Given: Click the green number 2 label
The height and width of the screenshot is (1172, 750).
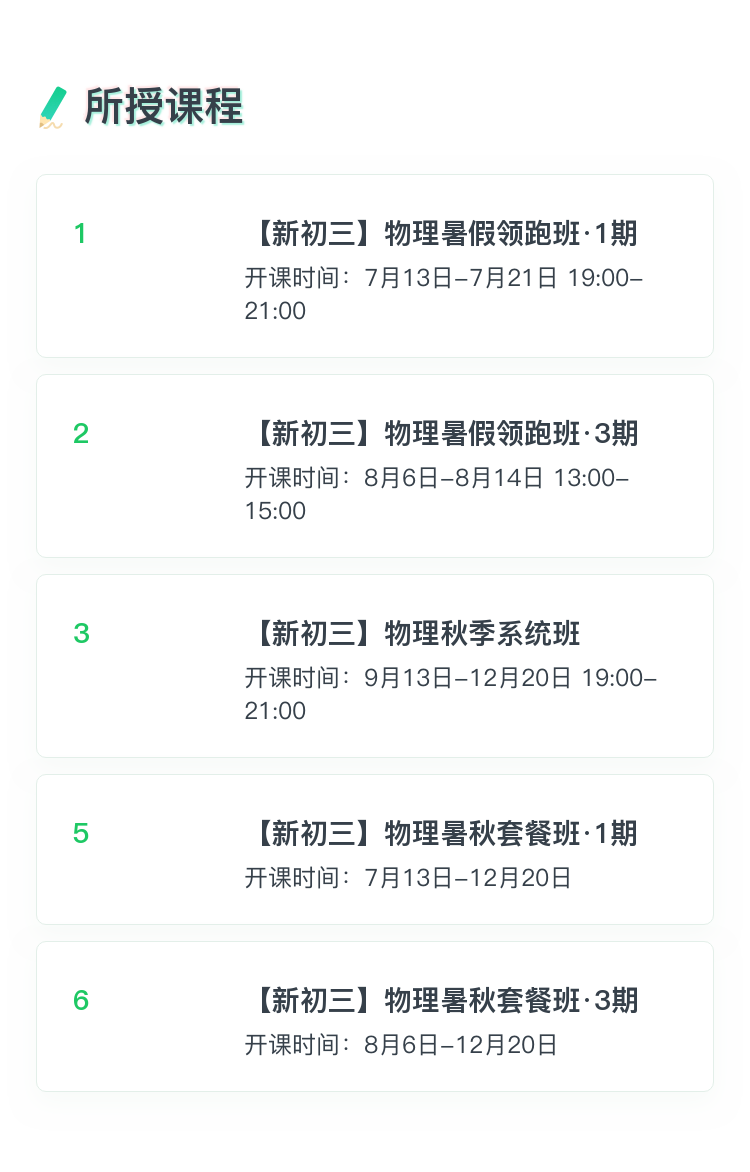Looking at the screenshot, I should tap(81, 434).
